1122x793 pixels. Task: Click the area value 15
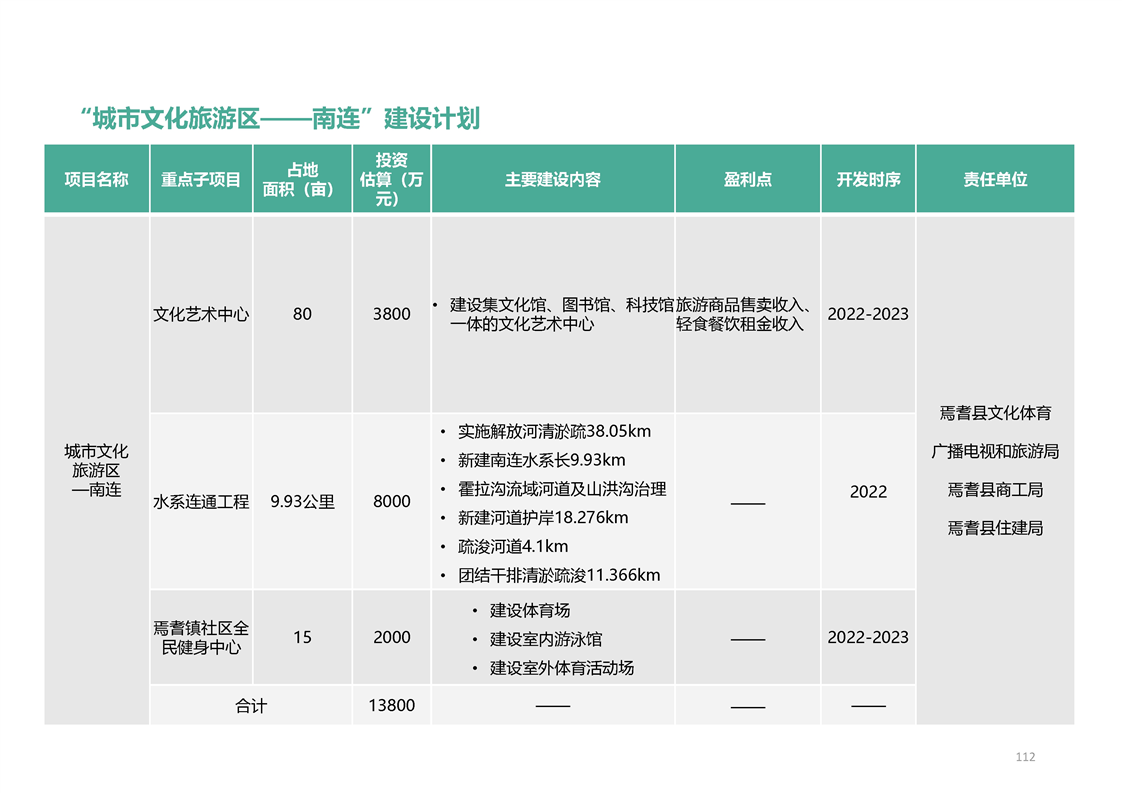(302, 638)
